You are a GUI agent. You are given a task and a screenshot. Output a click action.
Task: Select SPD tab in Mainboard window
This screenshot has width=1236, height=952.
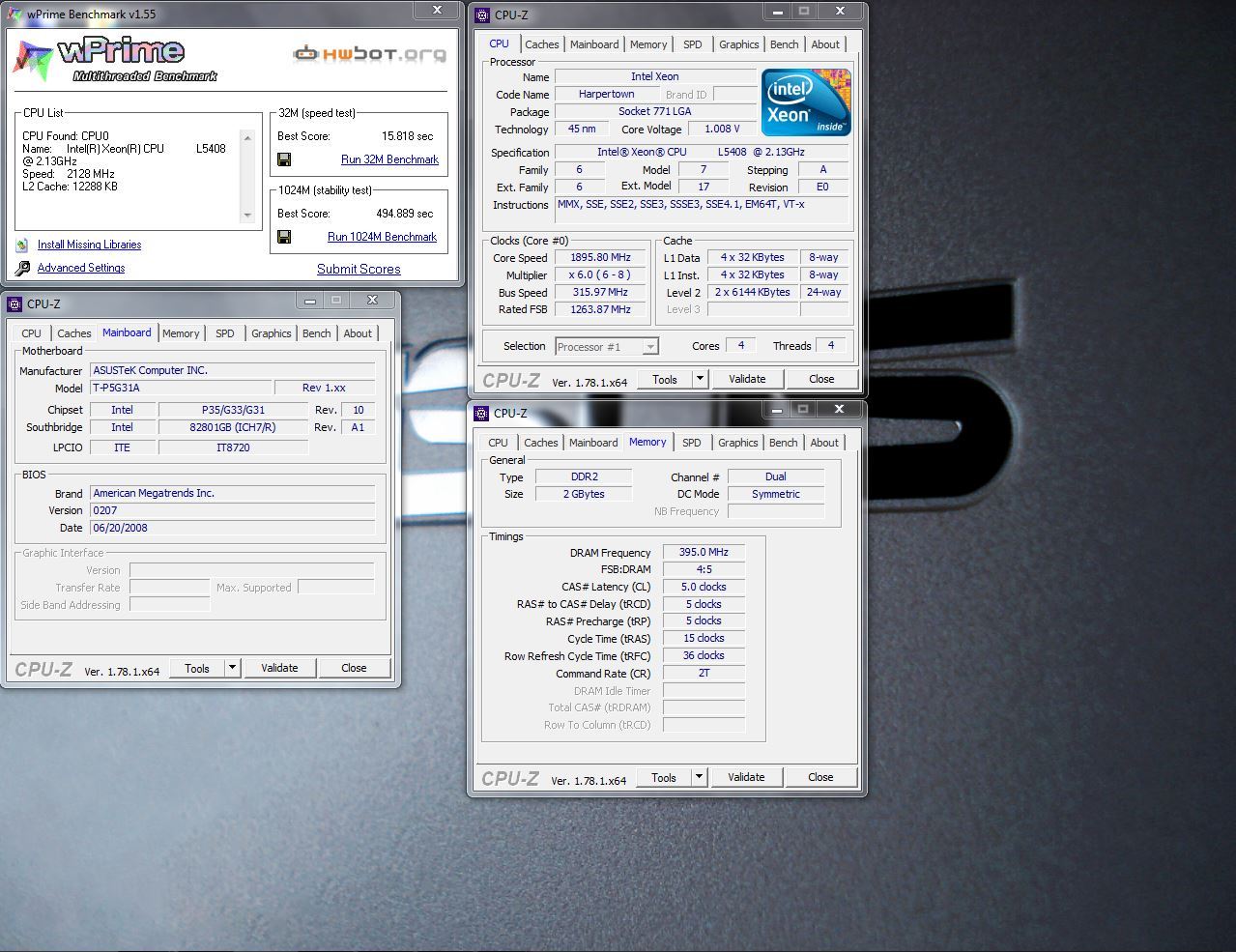click(x=225, y=333)
